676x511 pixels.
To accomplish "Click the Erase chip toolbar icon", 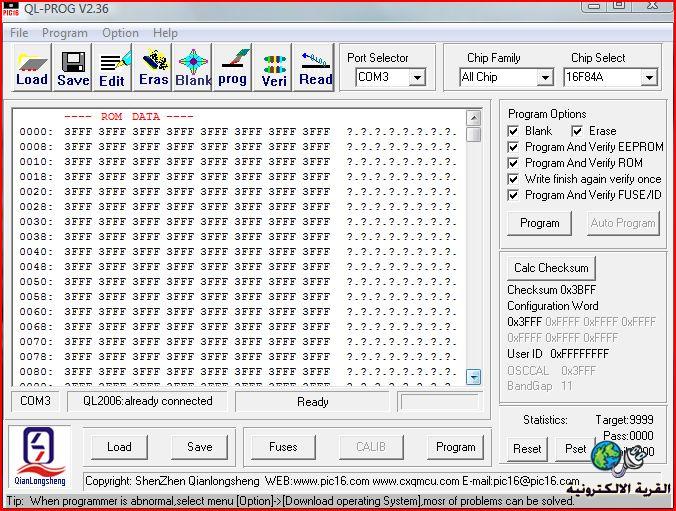I will [x=153, y=67].
